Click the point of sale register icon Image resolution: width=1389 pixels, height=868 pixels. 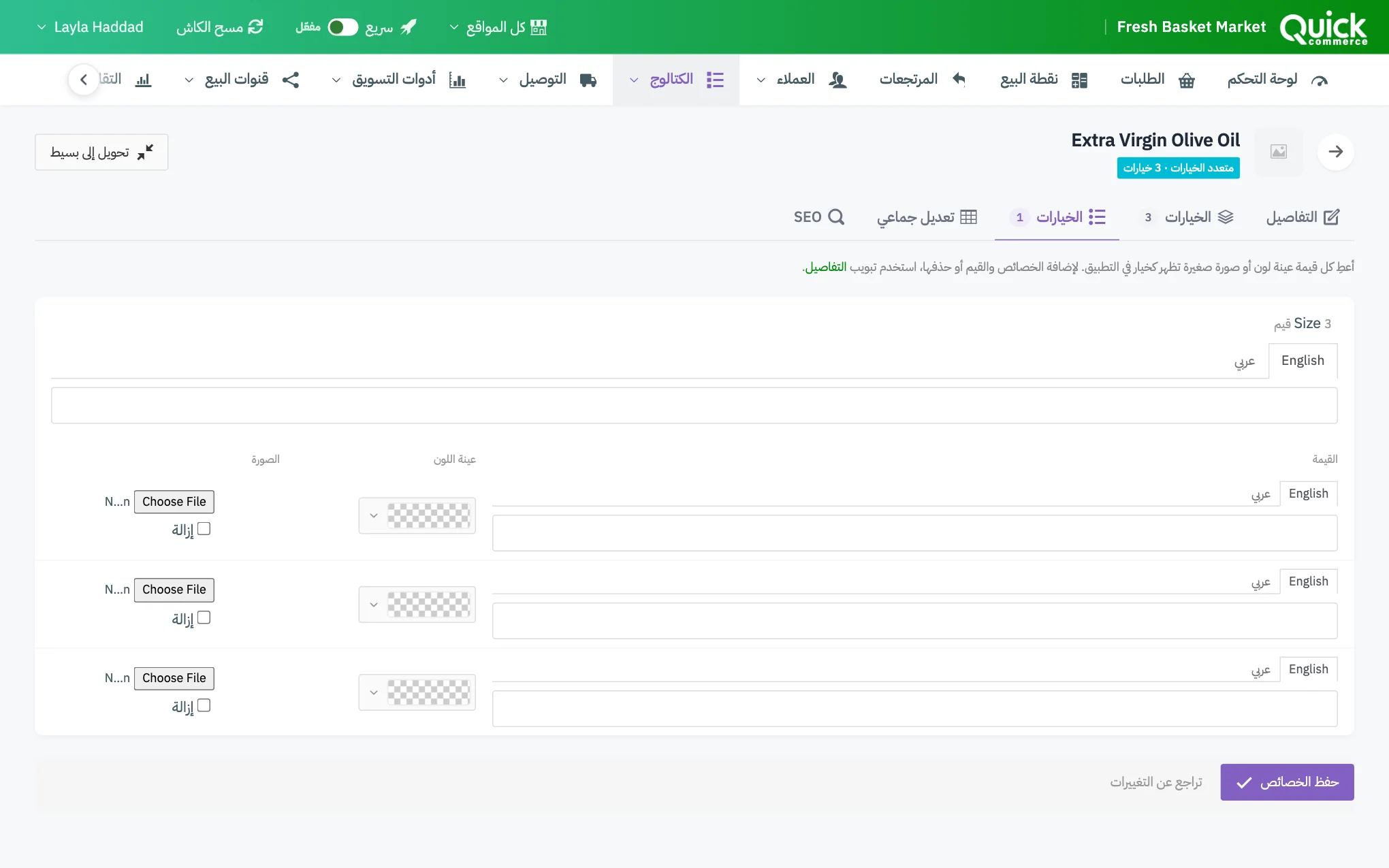click(1079, 80)
